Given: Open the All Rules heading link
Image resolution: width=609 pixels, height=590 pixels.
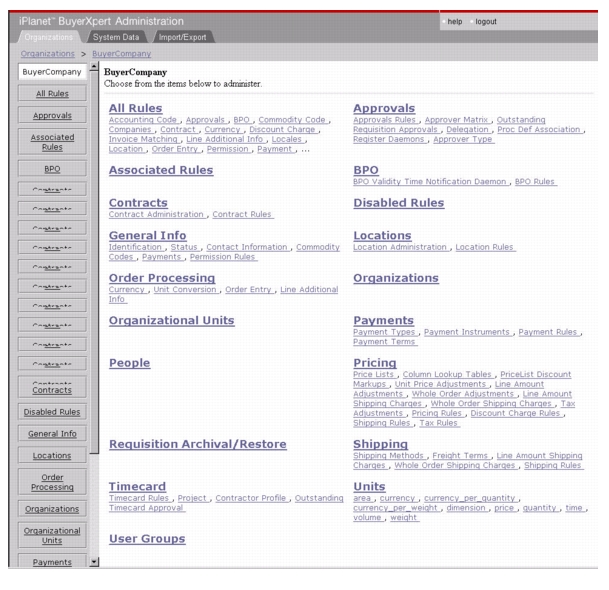Looking at the screenshot, I should (x=135, y=108).
